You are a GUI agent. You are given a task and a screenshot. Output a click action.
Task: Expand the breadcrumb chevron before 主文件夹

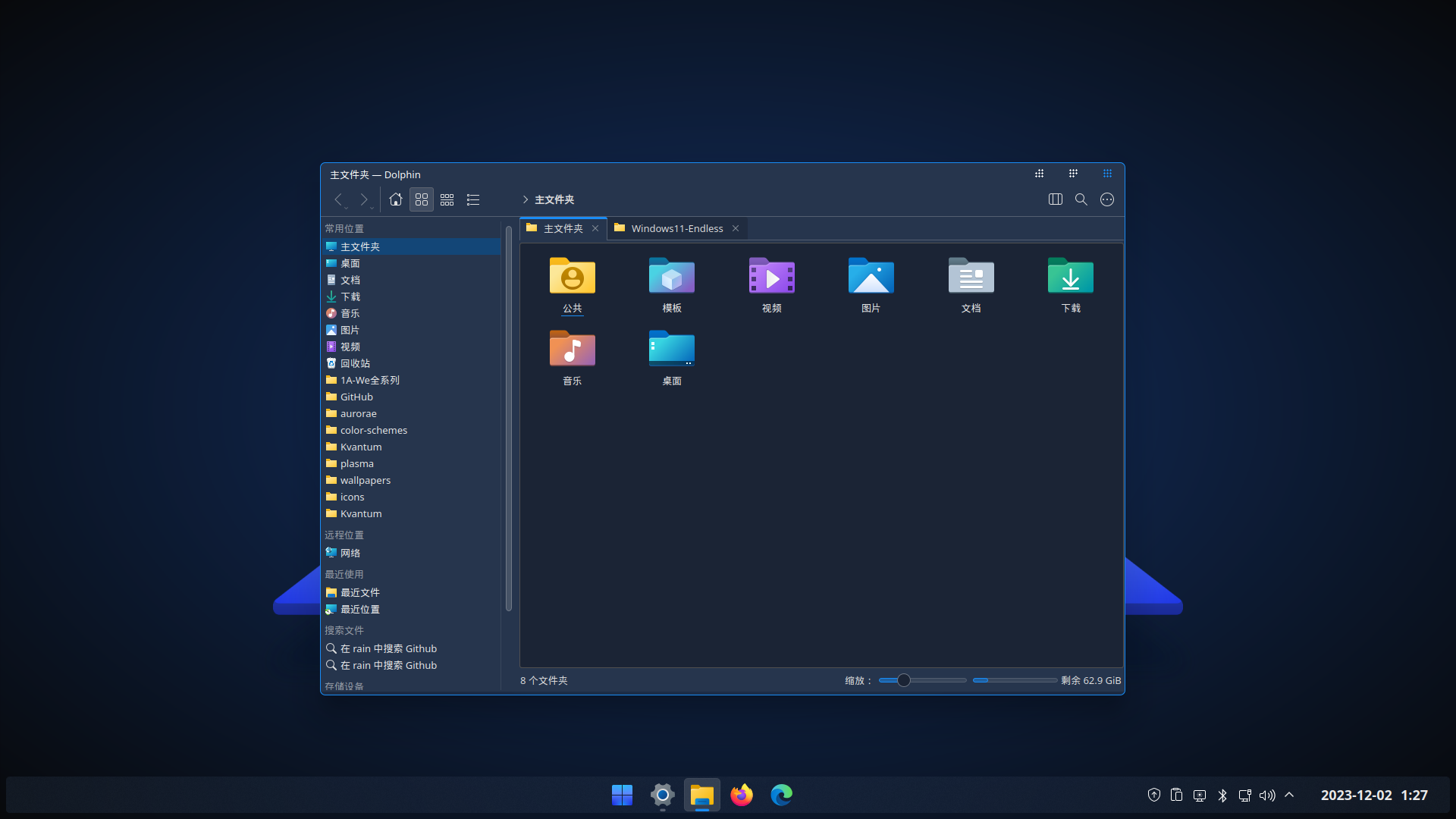click(525, 199)
